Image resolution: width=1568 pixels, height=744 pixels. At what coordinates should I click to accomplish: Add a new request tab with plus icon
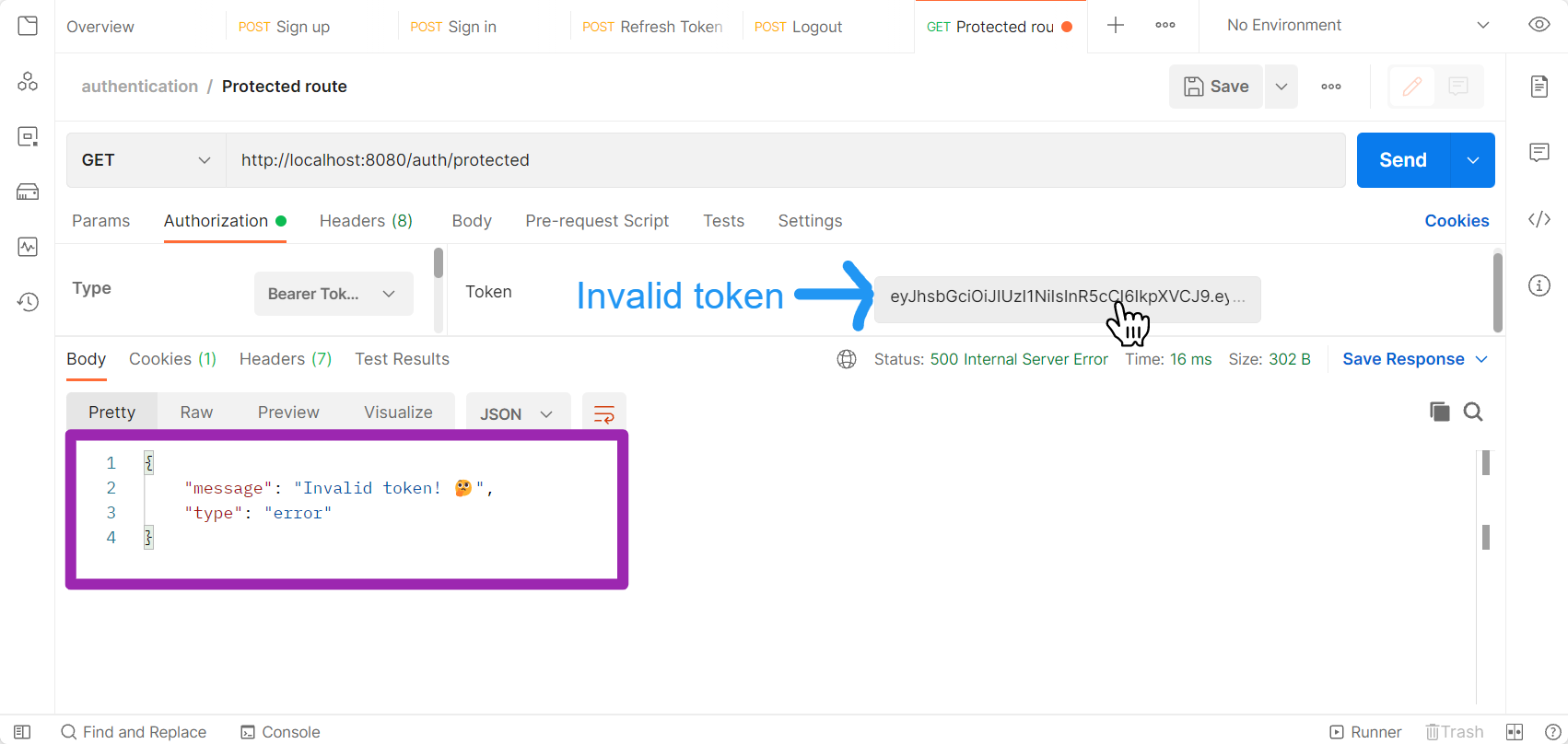coord(1116,25)
